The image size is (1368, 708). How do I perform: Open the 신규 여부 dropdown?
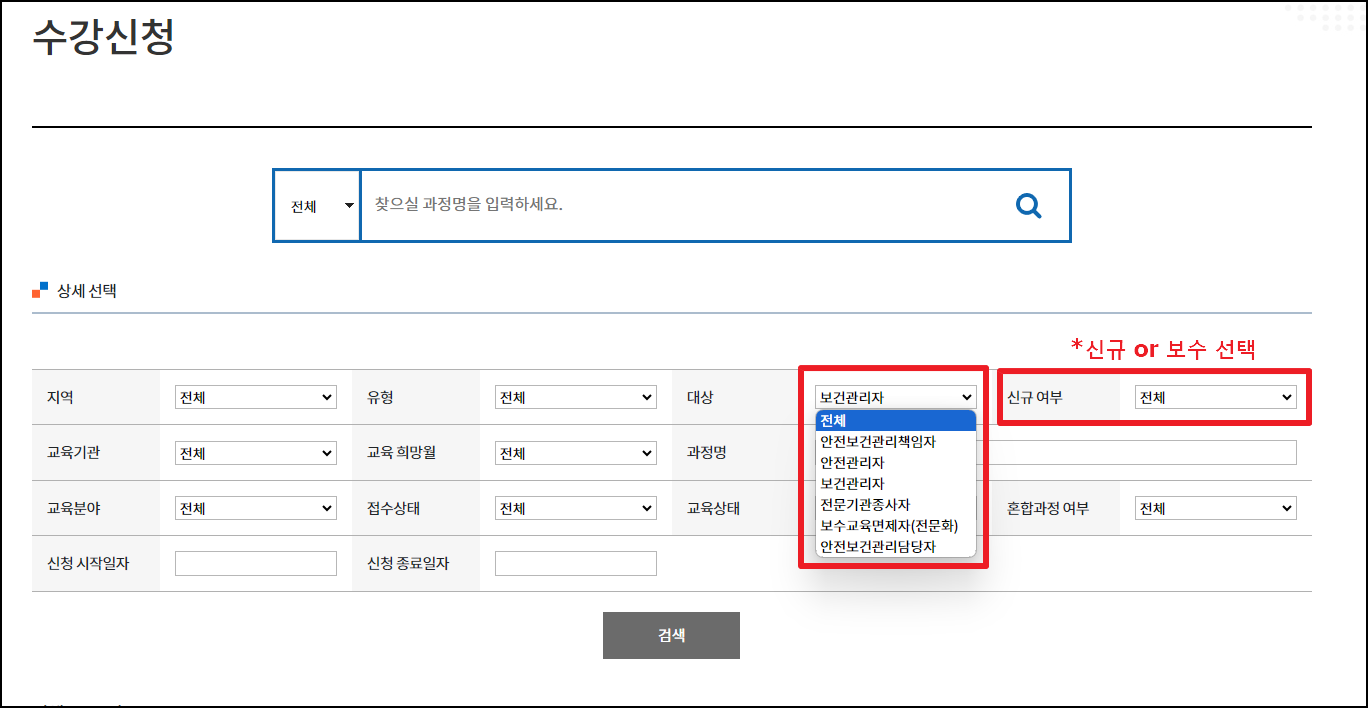click(1216, 397)
